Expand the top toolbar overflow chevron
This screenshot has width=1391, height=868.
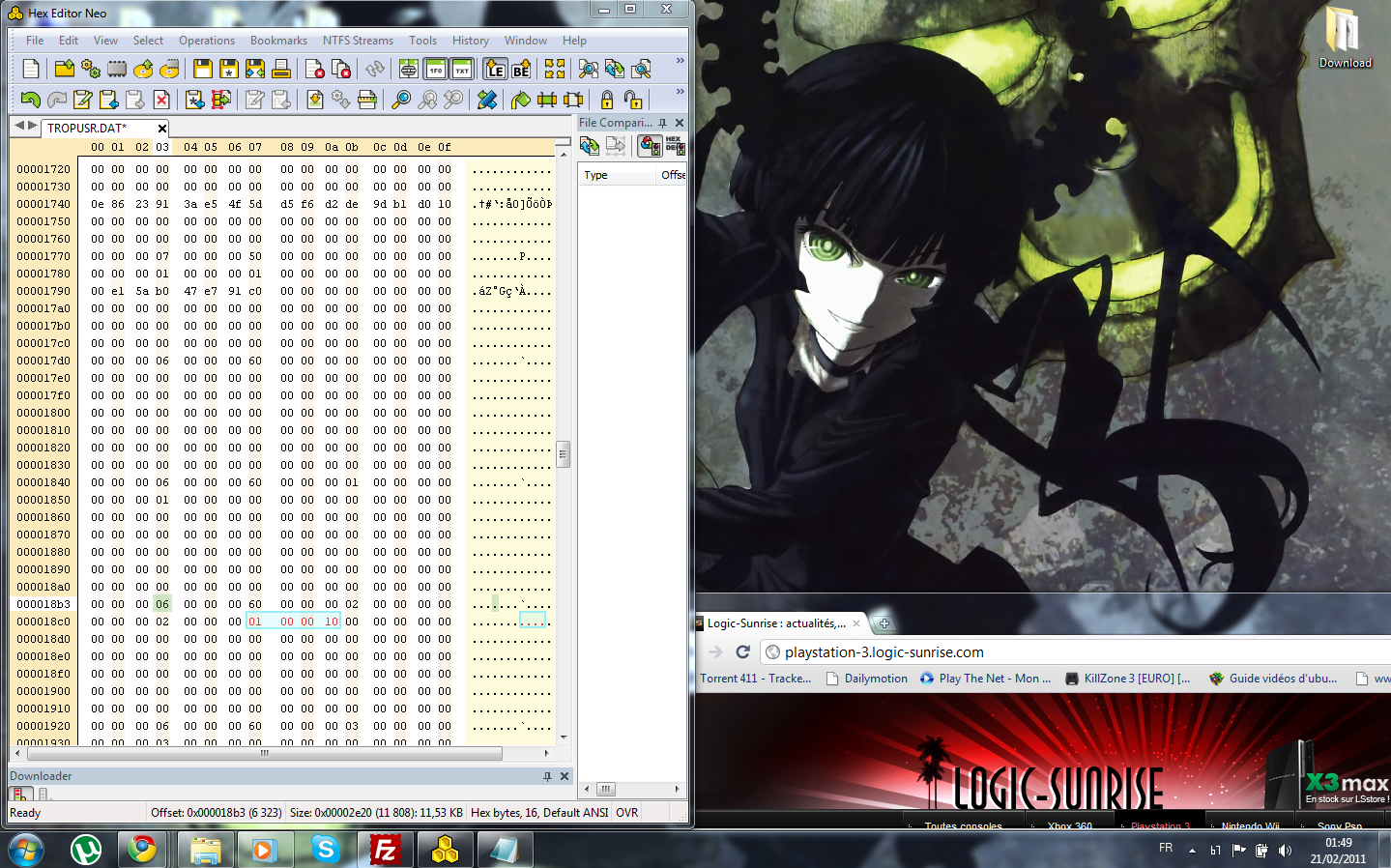pyautogui.click(x=680, y=61)
